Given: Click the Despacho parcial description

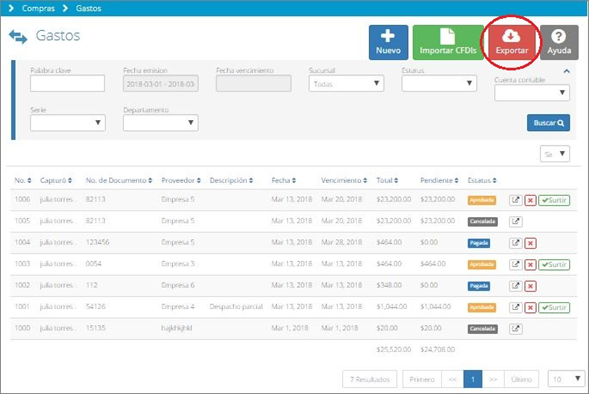Looking at the screenshot, I should coord(236,306).
